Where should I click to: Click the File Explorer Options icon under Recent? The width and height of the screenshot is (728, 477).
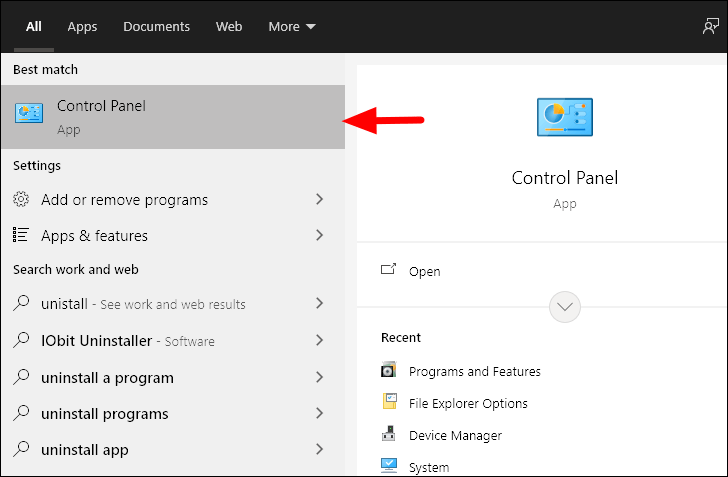click(x=390, y=401)
